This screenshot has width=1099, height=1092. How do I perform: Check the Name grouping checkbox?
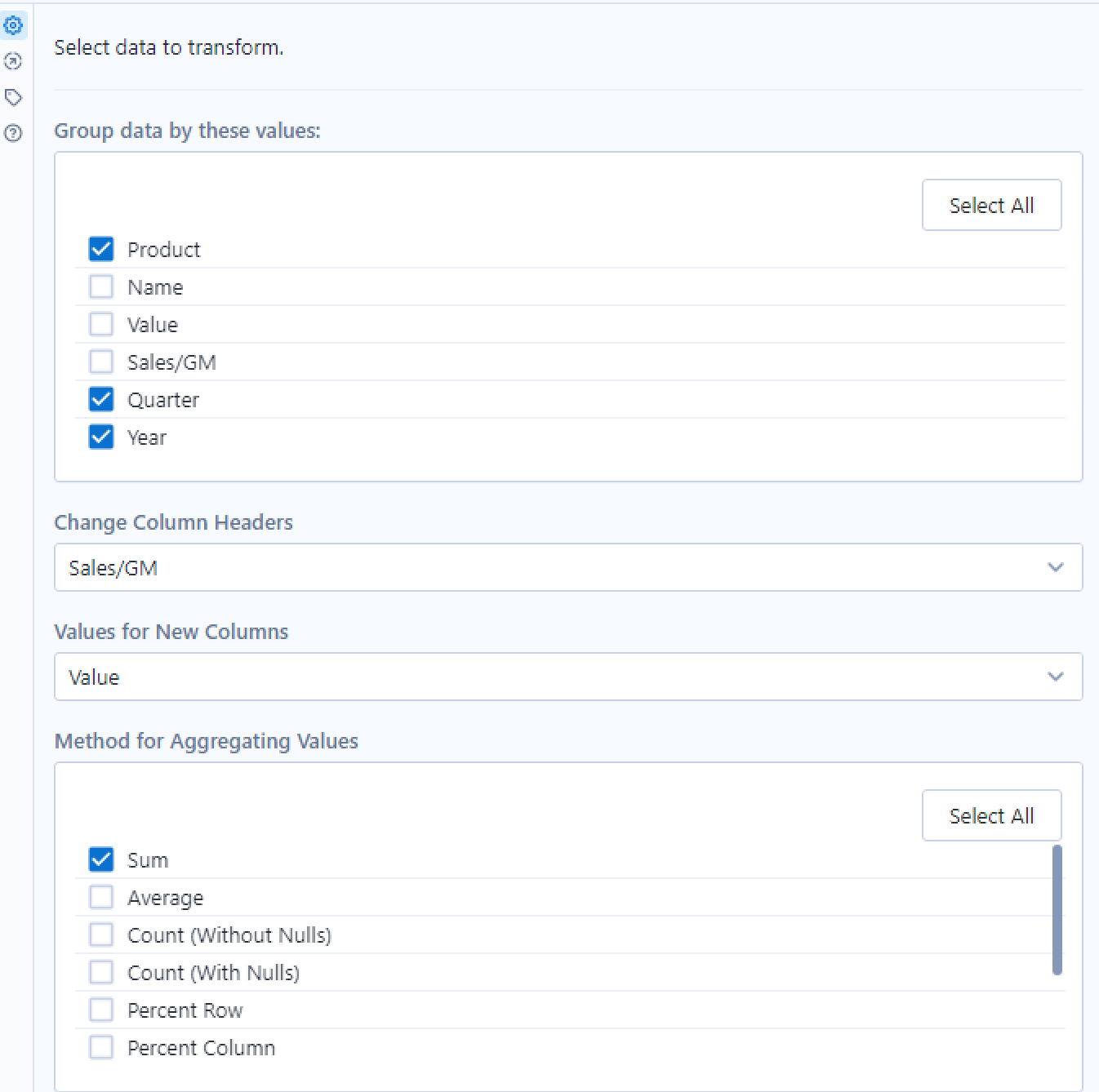pos(101,286)
